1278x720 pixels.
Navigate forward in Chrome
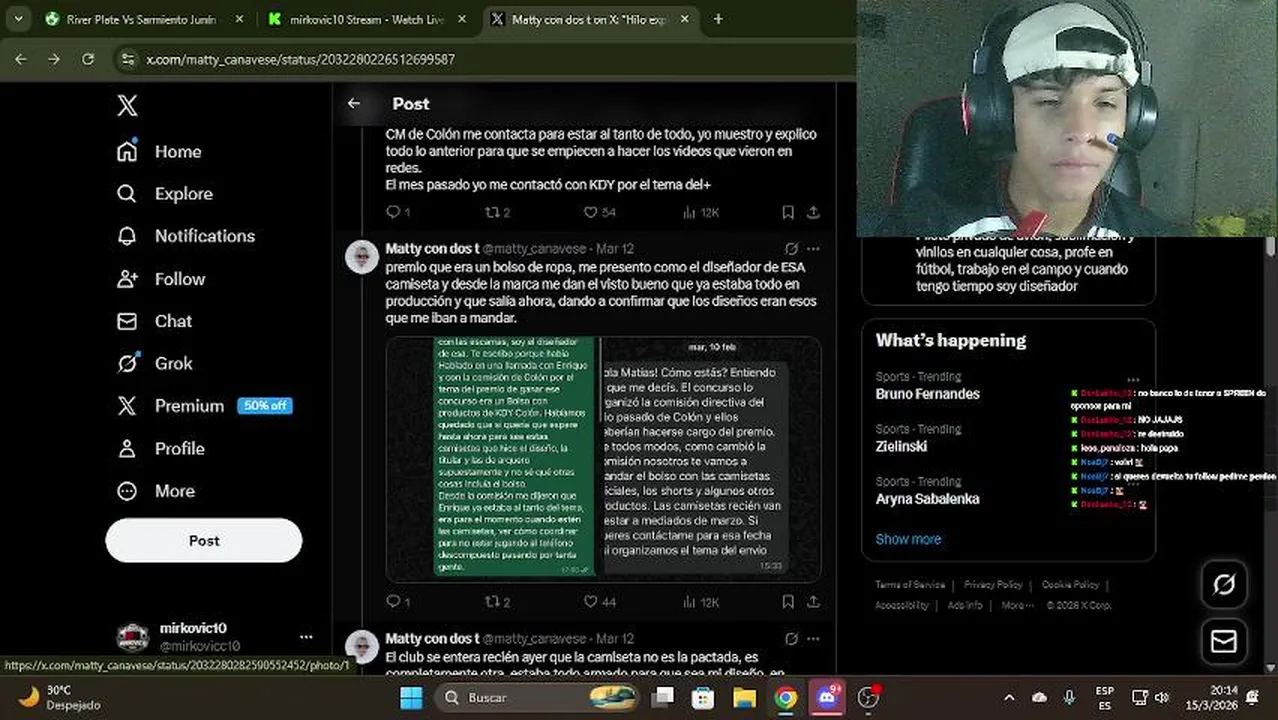tap(54, 59)
